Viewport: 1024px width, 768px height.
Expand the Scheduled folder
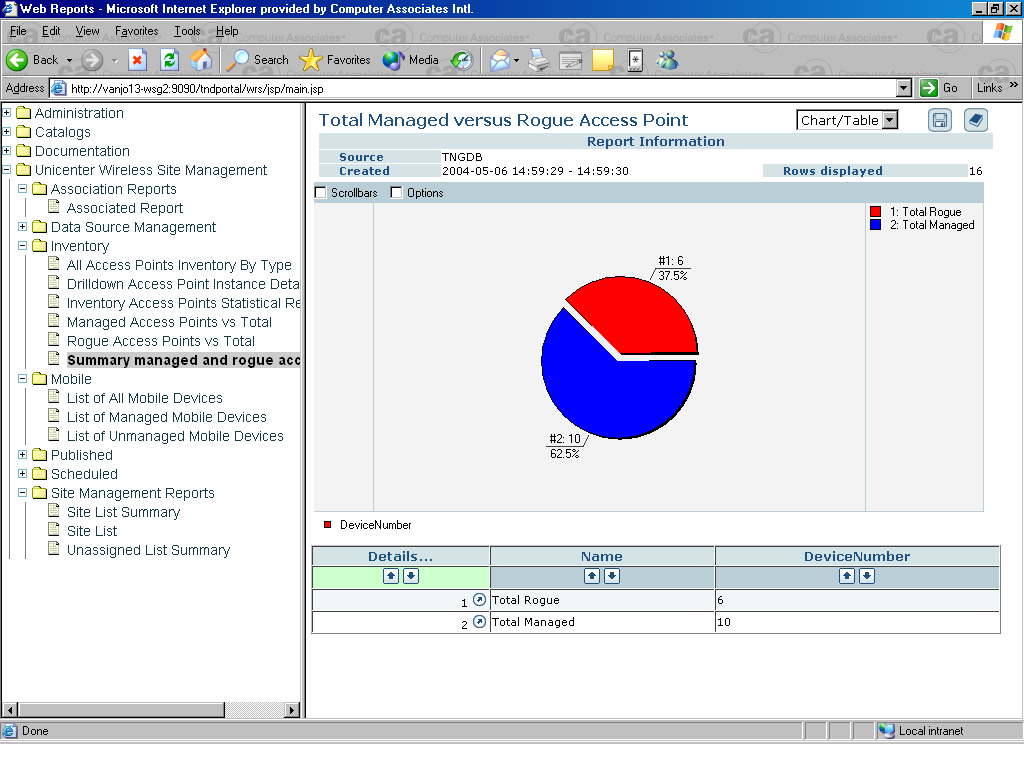(22, 473)
